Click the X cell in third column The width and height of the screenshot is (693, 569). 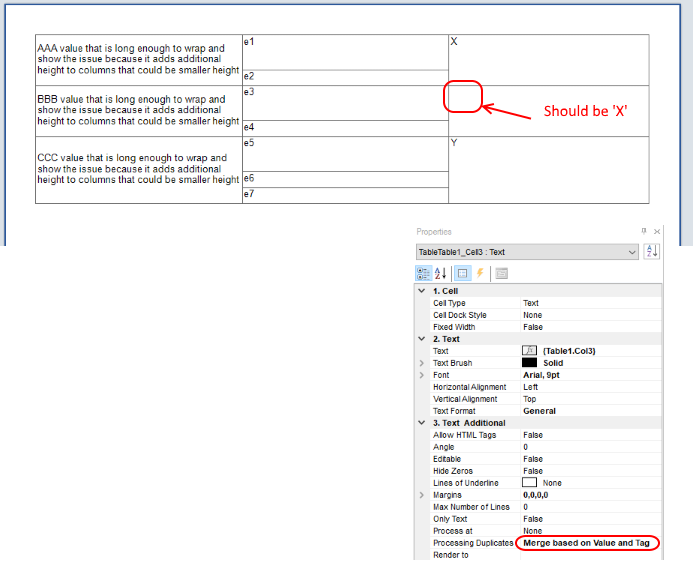(549, 60)
